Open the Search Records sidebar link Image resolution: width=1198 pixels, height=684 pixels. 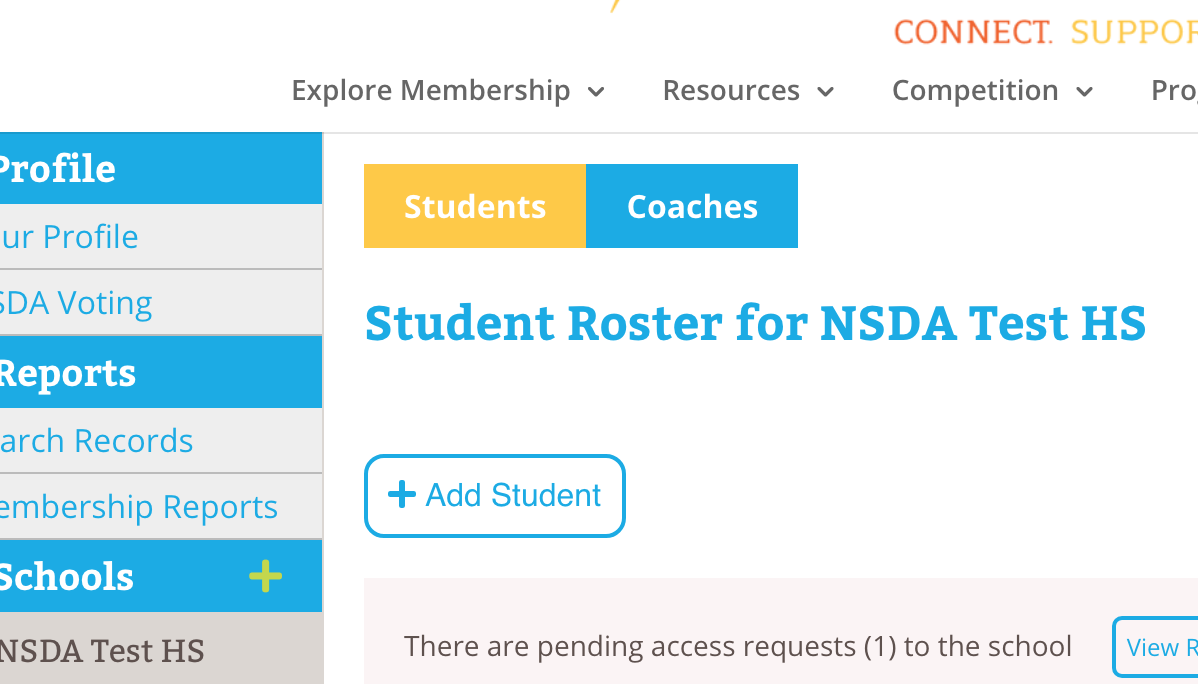[96, 441]
